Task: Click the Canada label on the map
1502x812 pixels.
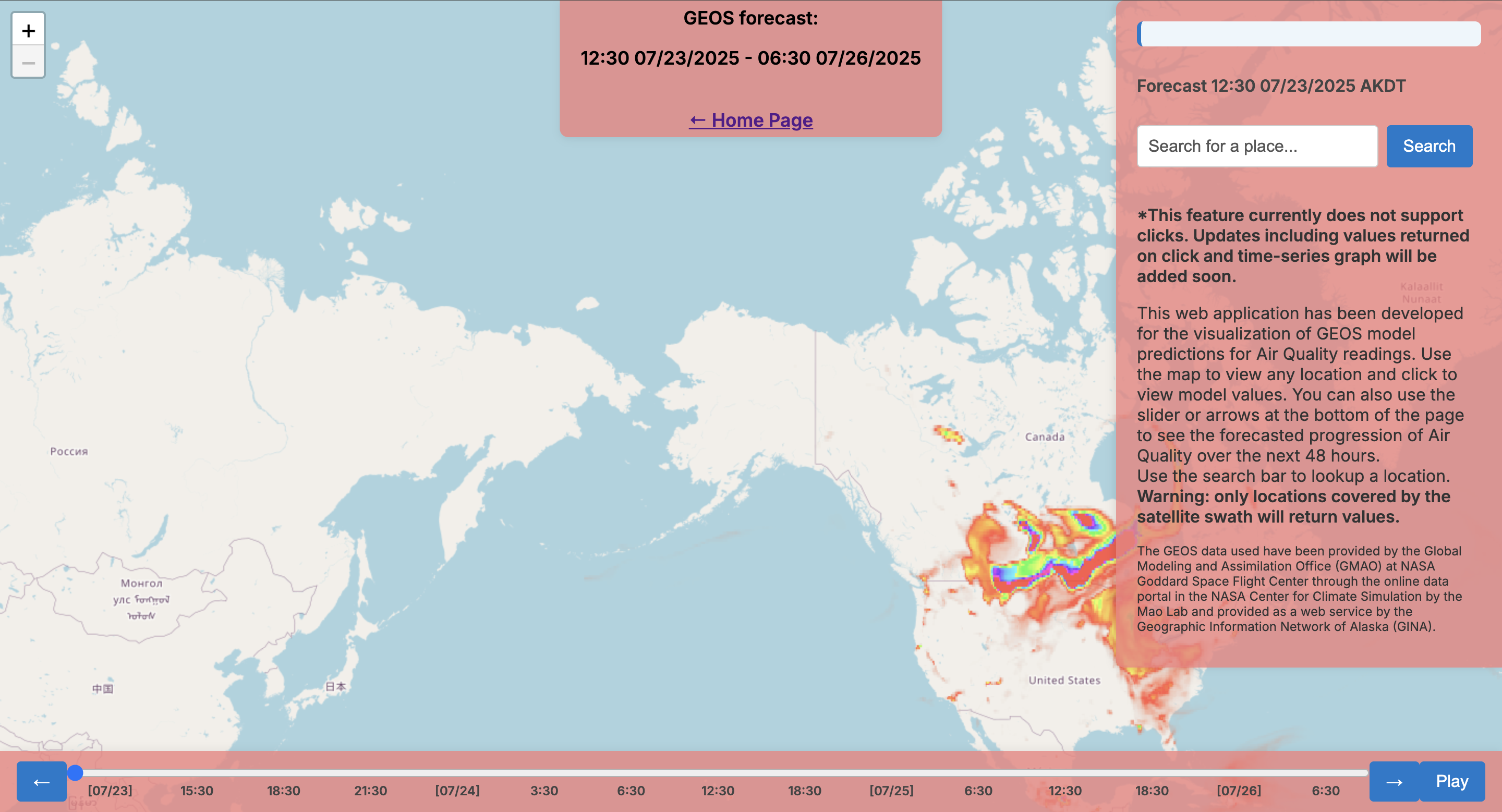Action: coord(1045,437)
